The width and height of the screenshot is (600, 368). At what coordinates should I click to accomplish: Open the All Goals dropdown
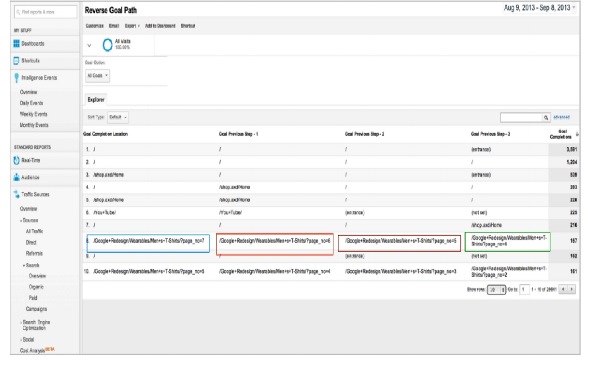point(97,76)
